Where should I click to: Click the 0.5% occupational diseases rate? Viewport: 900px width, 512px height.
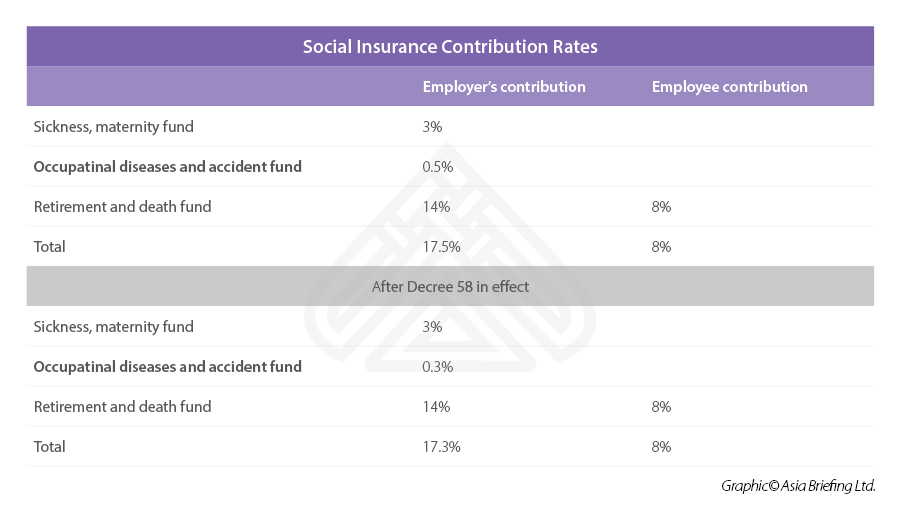pyautogui.click(x=438, y=167)
